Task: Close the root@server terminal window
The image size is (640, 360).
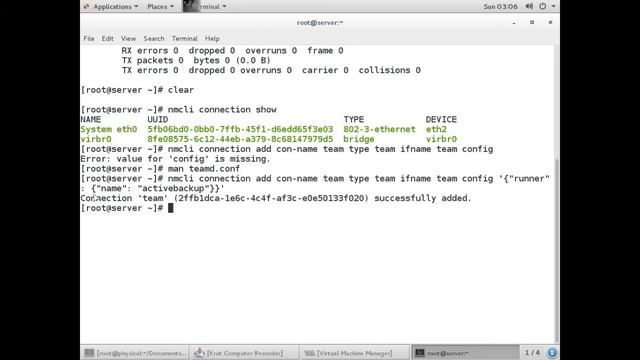Action: [550, 22]
